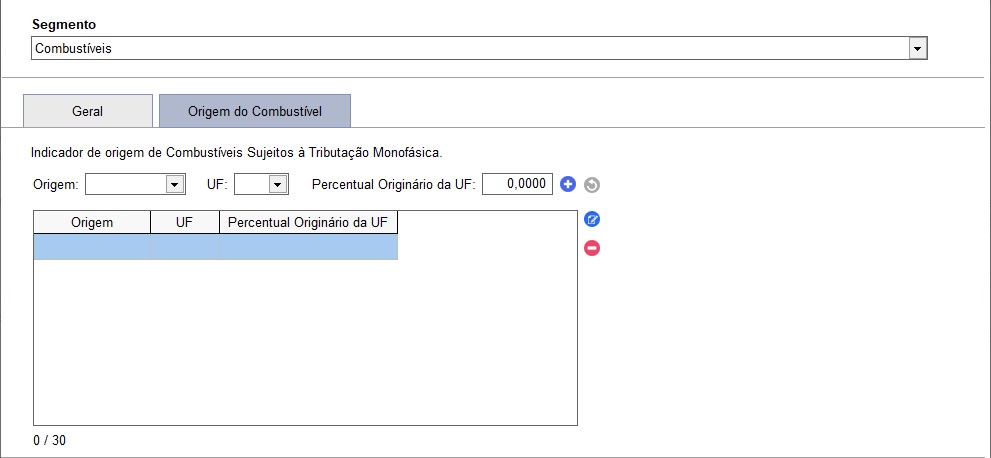The height and width of the screenshot is (458, 991).
Task: Click the Percentual Originário da UF input field
Action: tap(517, 184)
